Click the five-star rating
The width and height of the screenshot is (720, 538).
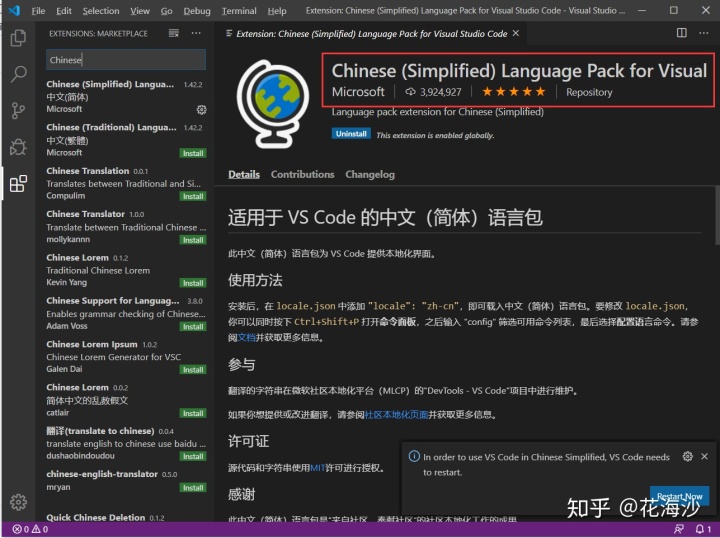coord(514,92)
